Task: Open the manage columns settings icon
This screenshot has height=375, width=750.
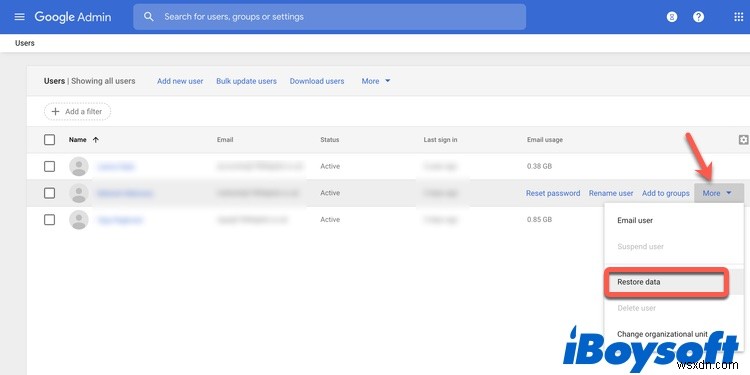Action: [x=743, y=140]
